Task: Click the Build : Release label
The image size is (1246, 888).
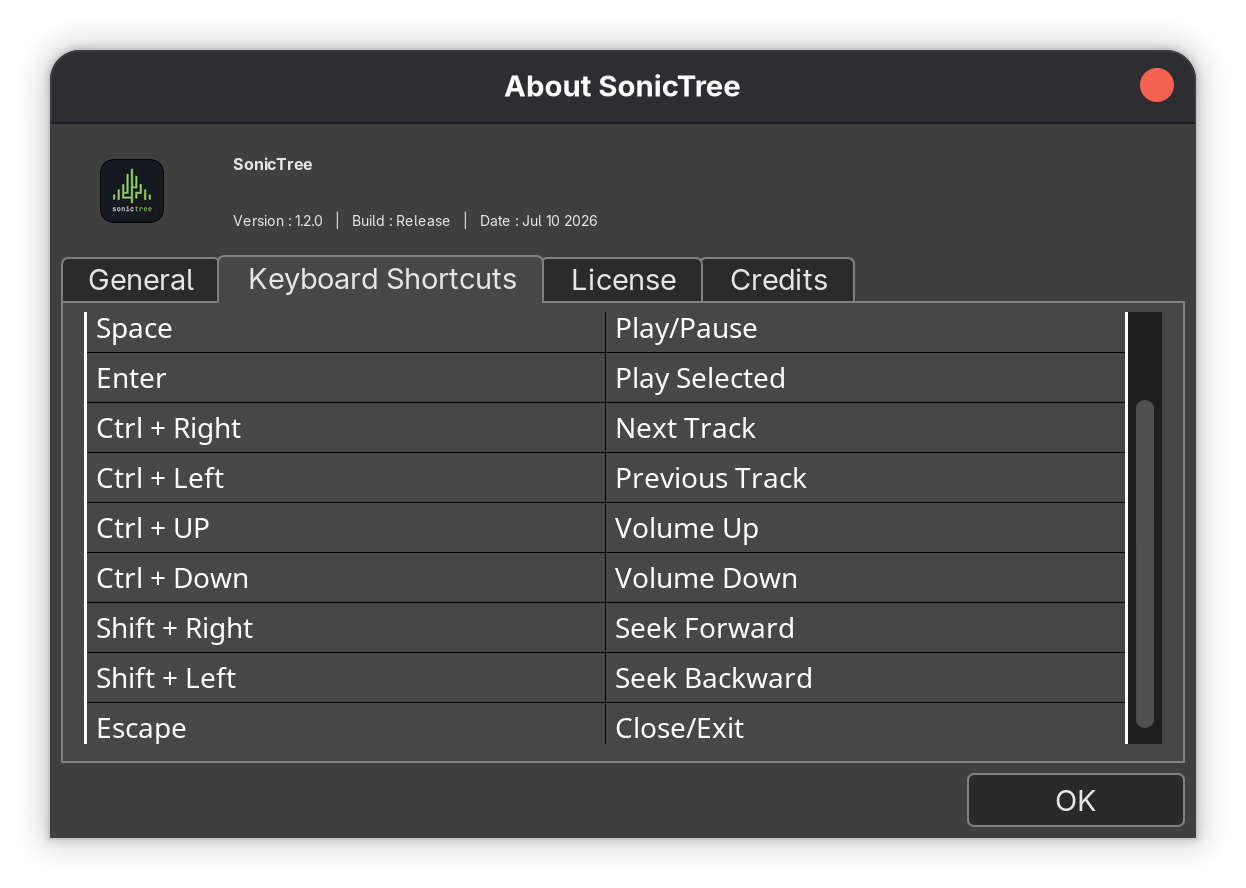Action: [x=401, y=221]
